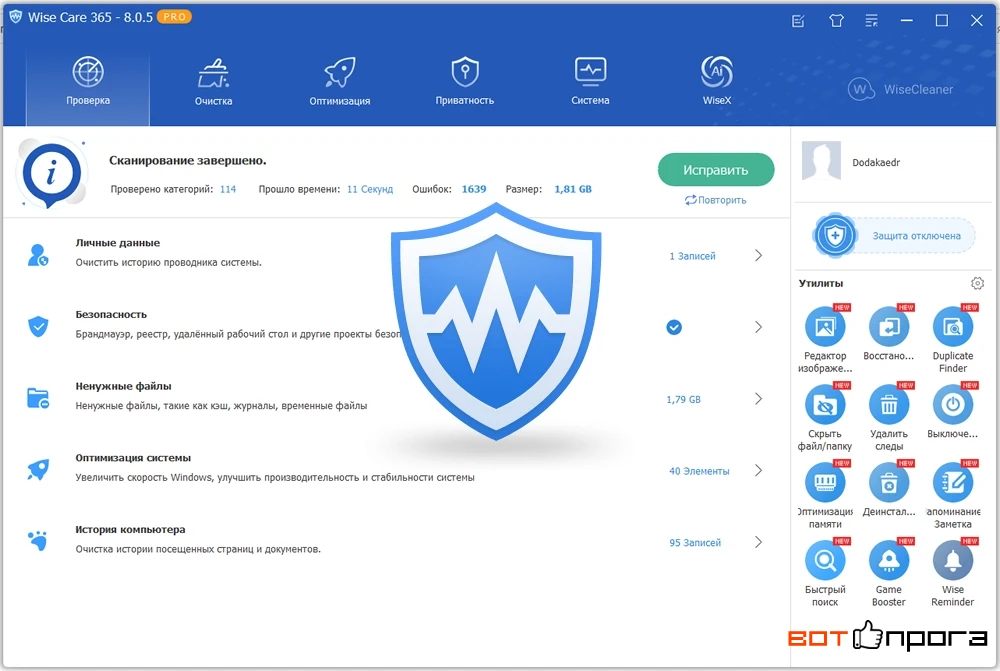Viewport: 1000px width, 671px height.
Task: Click the blue checkmark in the Безопасность row
Action: 674,327
